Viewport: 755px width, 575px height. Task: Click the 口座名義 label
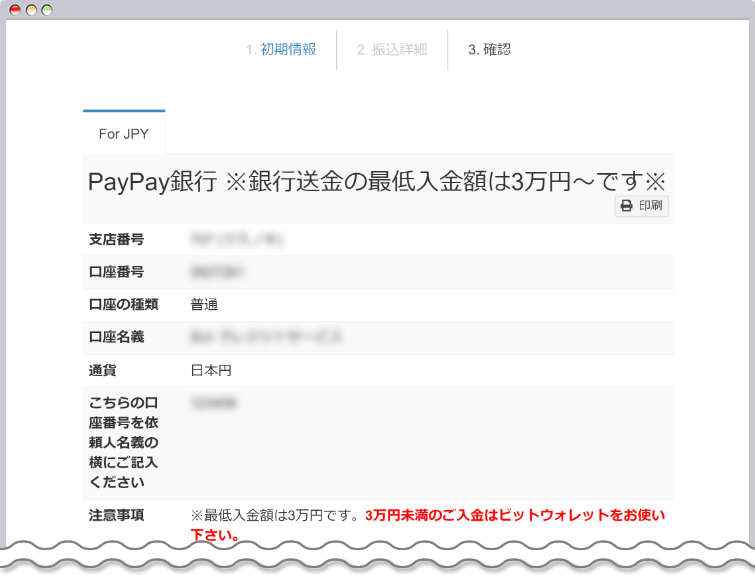point(117,337)
